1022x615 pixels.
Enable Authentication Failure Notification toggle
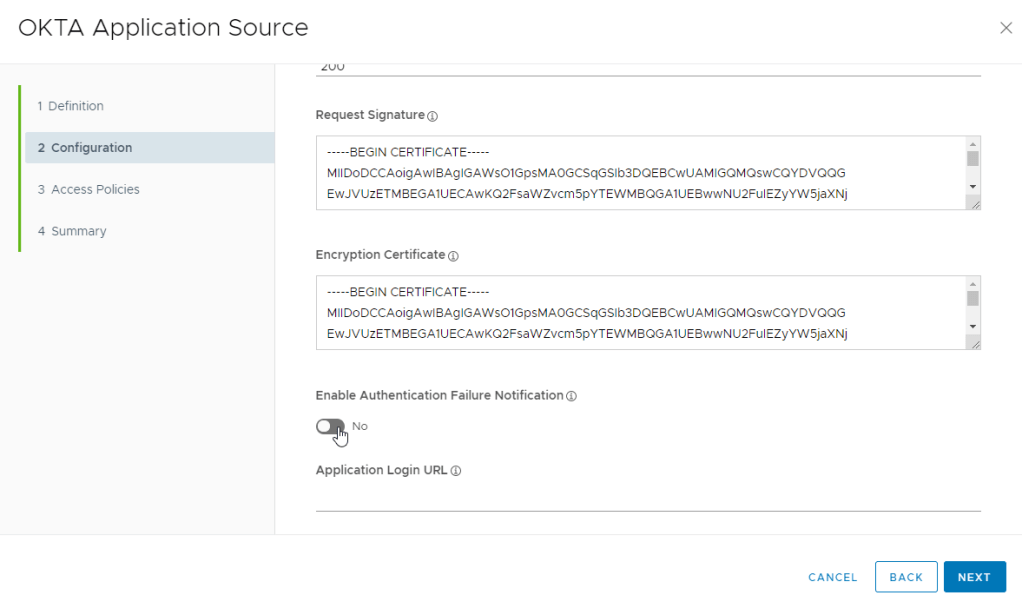330,427
